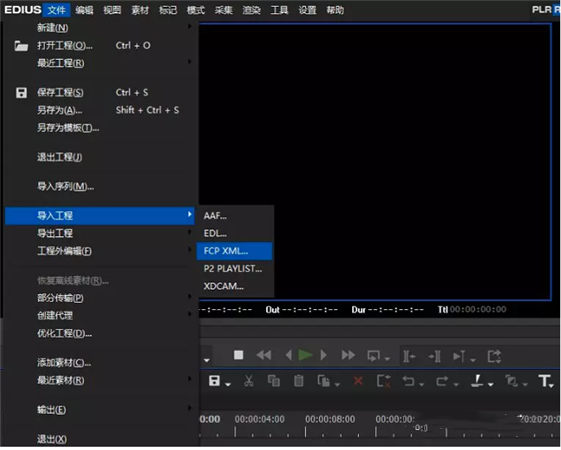Choose XDCAM... in import submenu
Image resolution: width=561 pixels, height=450 pixels.
pyautogui.click(x=235, y=287)
